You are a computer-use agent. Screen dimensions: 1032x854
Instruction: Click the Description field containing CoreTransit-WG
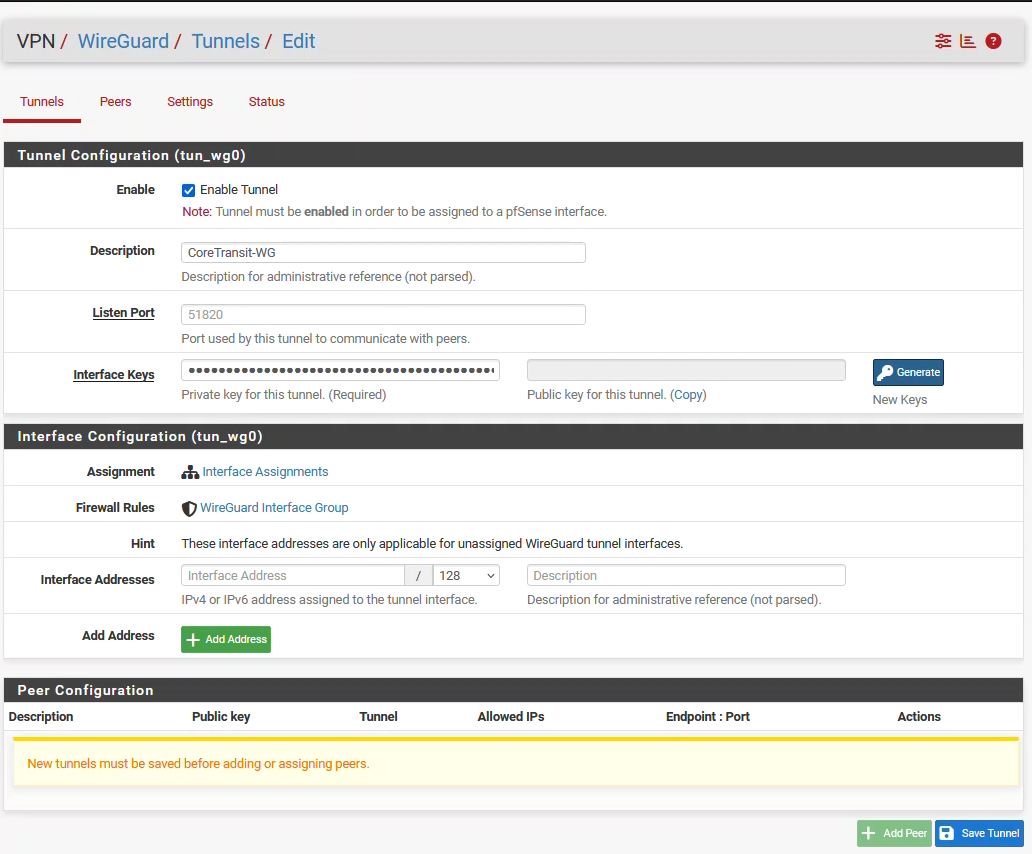(x=383, y=253)
